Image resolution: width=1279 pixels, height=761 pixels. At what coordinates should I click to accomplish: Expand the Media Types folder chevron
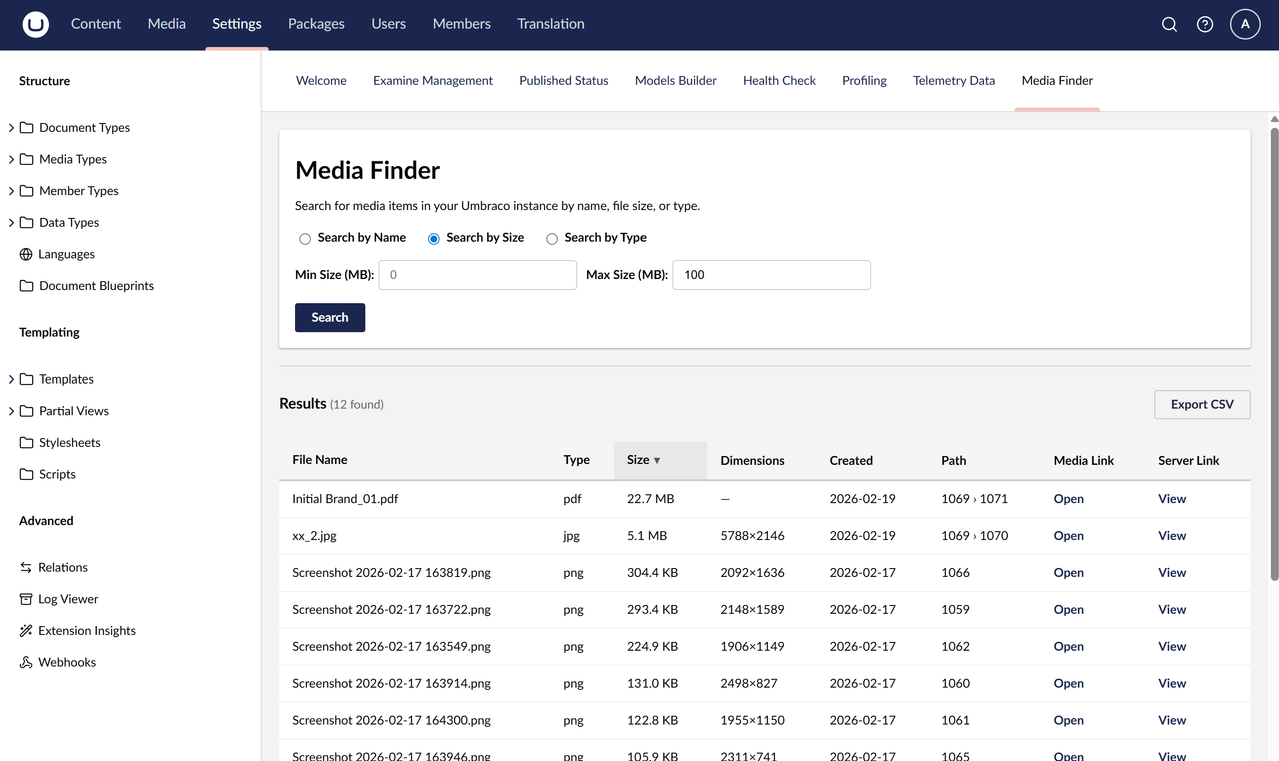(11, 159)
